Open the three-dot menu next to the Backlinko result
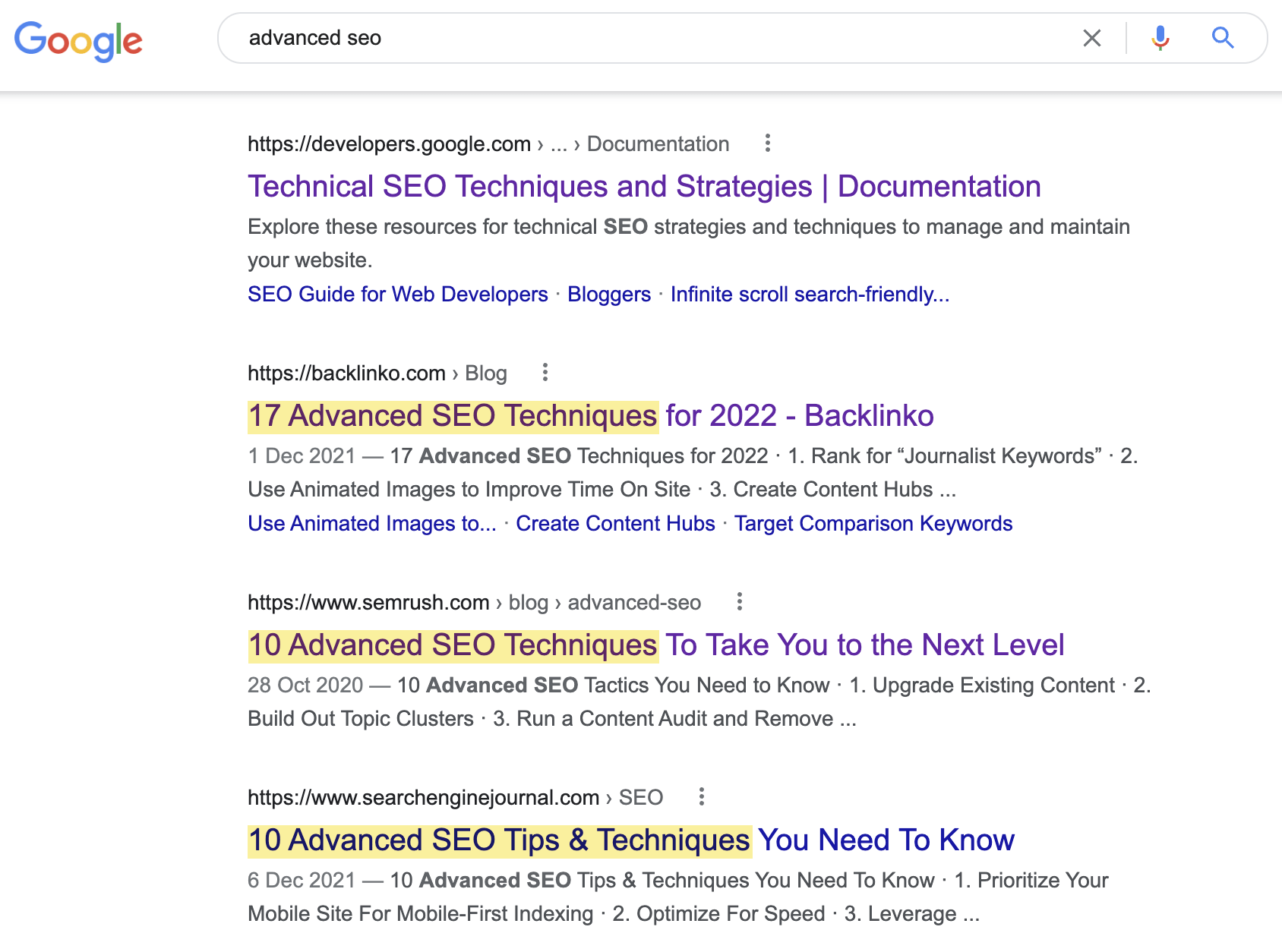This screenshot has height=952, width=1282. (x=545, y=373)
